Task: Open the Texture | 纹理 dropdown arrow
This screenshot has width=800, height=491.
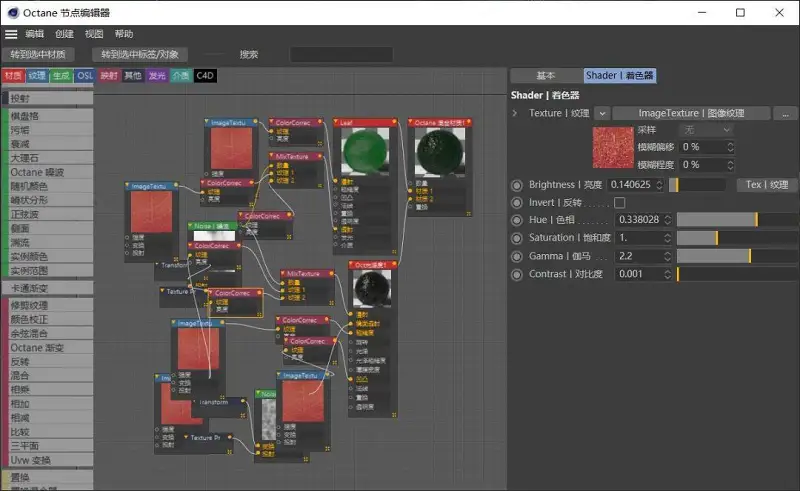Action: pyautogui.click(x=603, y=113)
